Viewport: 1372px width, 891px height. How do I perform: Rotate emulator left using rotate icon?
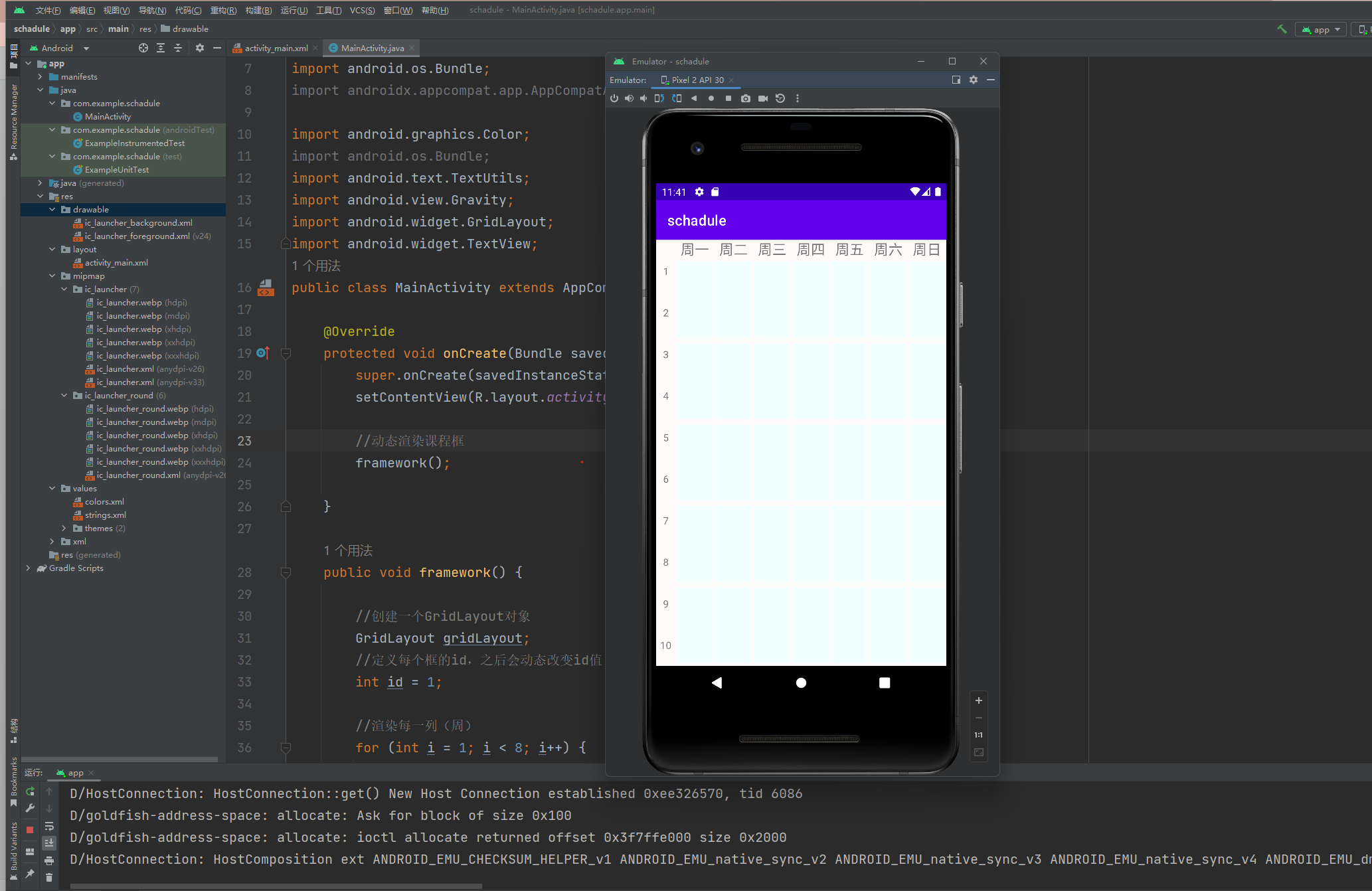[x=659, y=98]
